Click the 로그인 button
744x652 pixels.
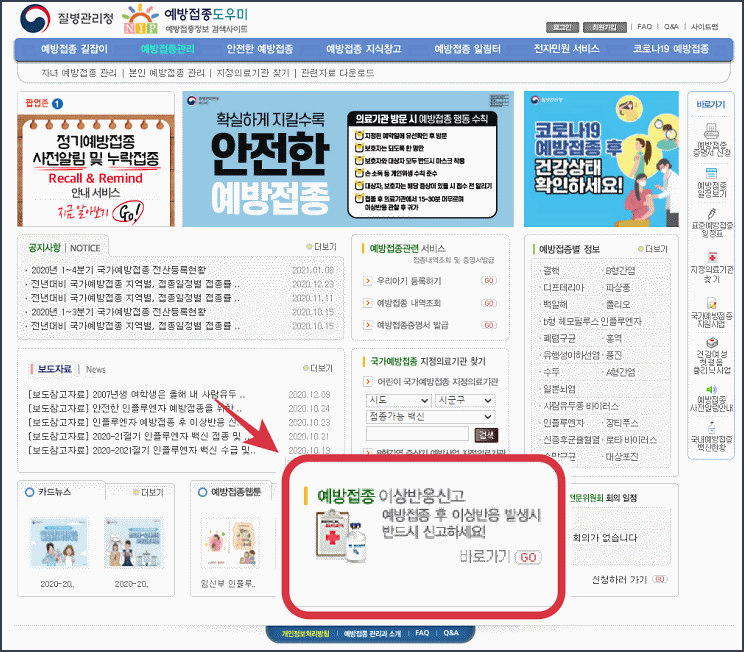click(562, 27)
